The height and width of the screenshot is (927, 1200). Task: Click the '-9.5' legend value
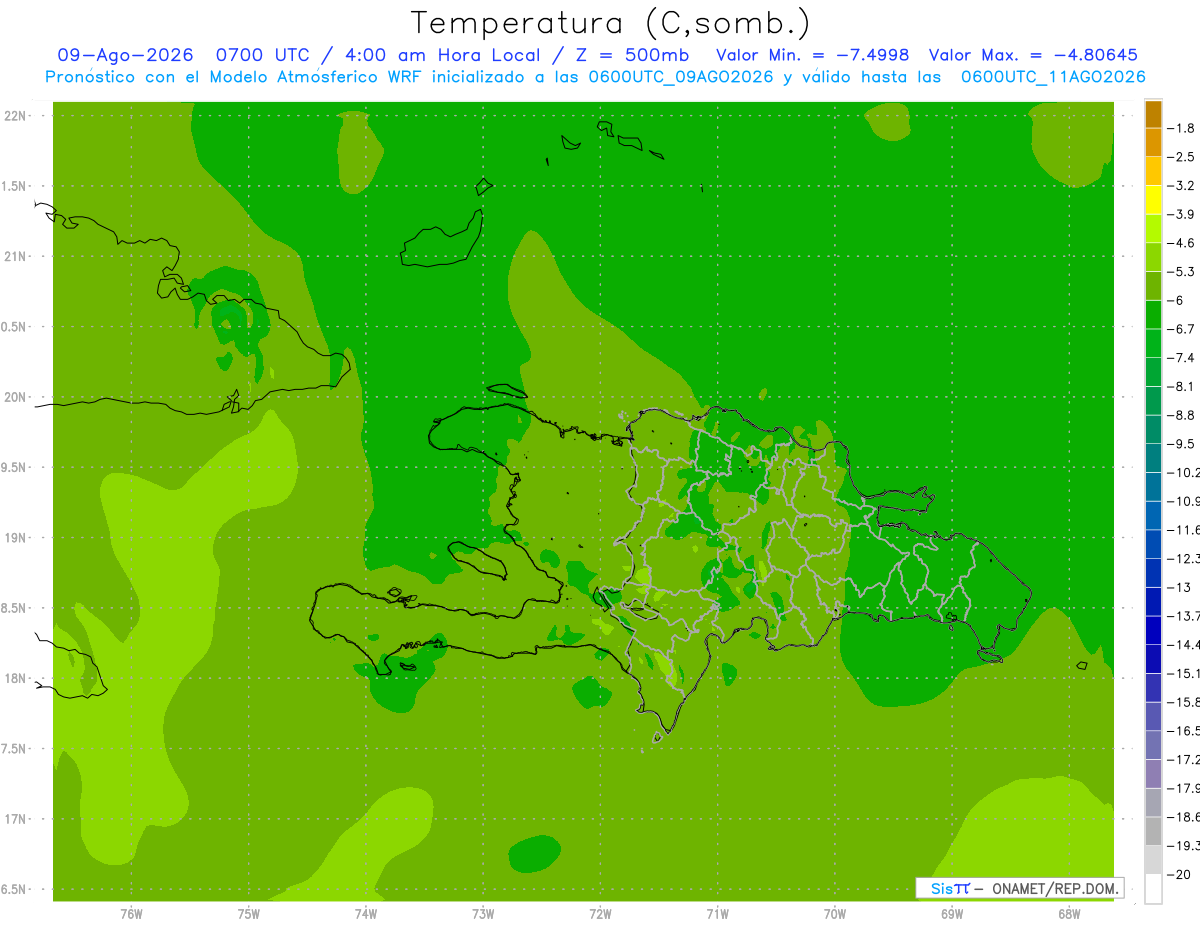pyautogui.click(x=1182, y=444)
